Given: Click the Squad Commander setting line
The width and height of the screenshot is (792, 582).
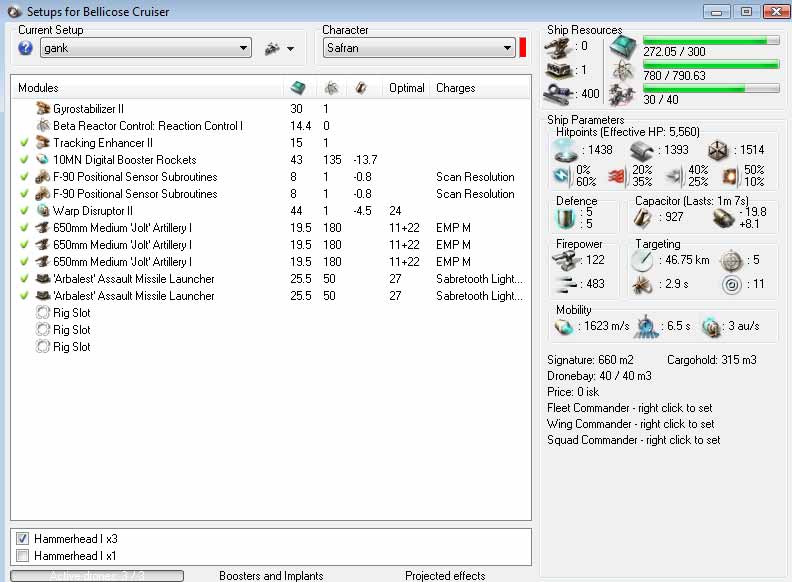Looking at the screenshot, I should [x=633, y=440].
